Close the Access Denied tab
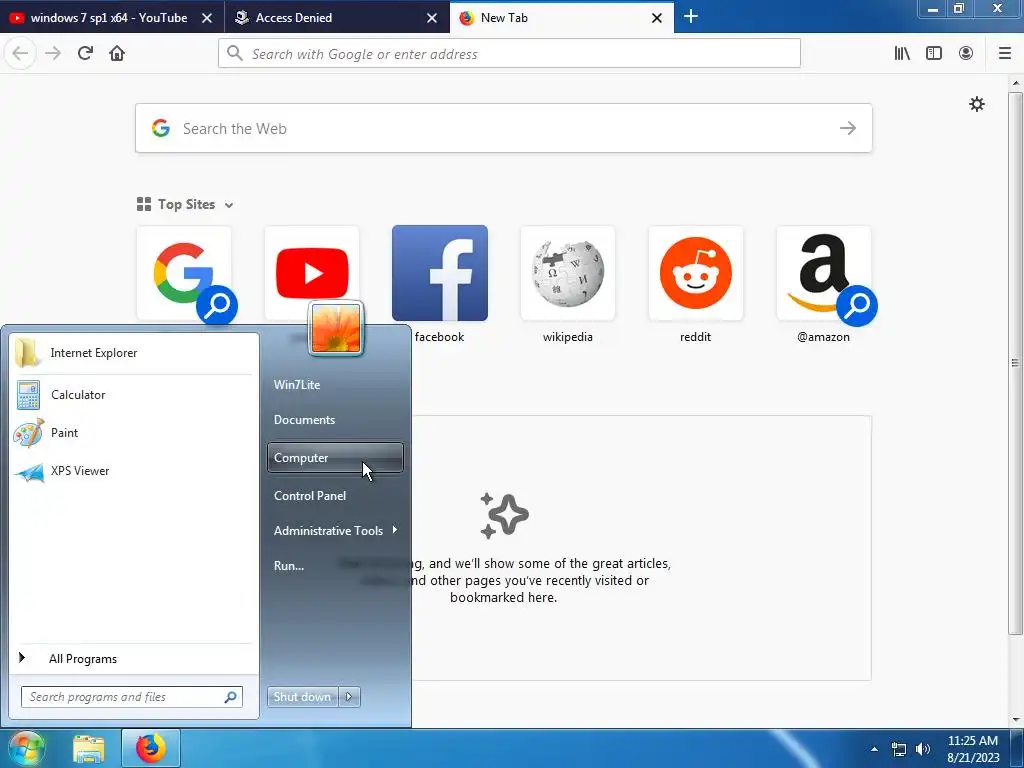 [432, 18]
